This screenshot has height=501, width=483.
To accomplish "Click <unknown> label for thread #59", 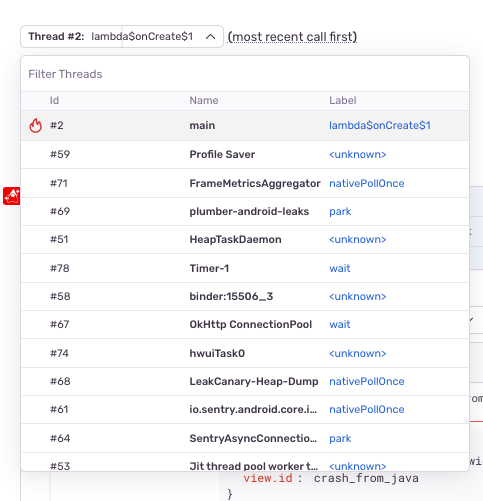I will click(358, 154).
